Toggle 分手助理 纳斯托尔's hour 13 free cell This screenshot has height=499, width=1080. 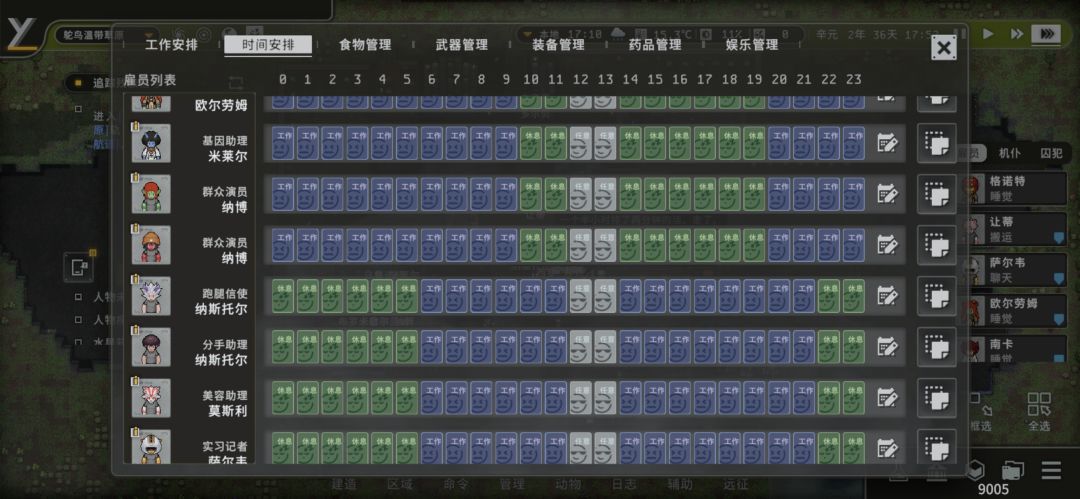(x=605, y=347)
